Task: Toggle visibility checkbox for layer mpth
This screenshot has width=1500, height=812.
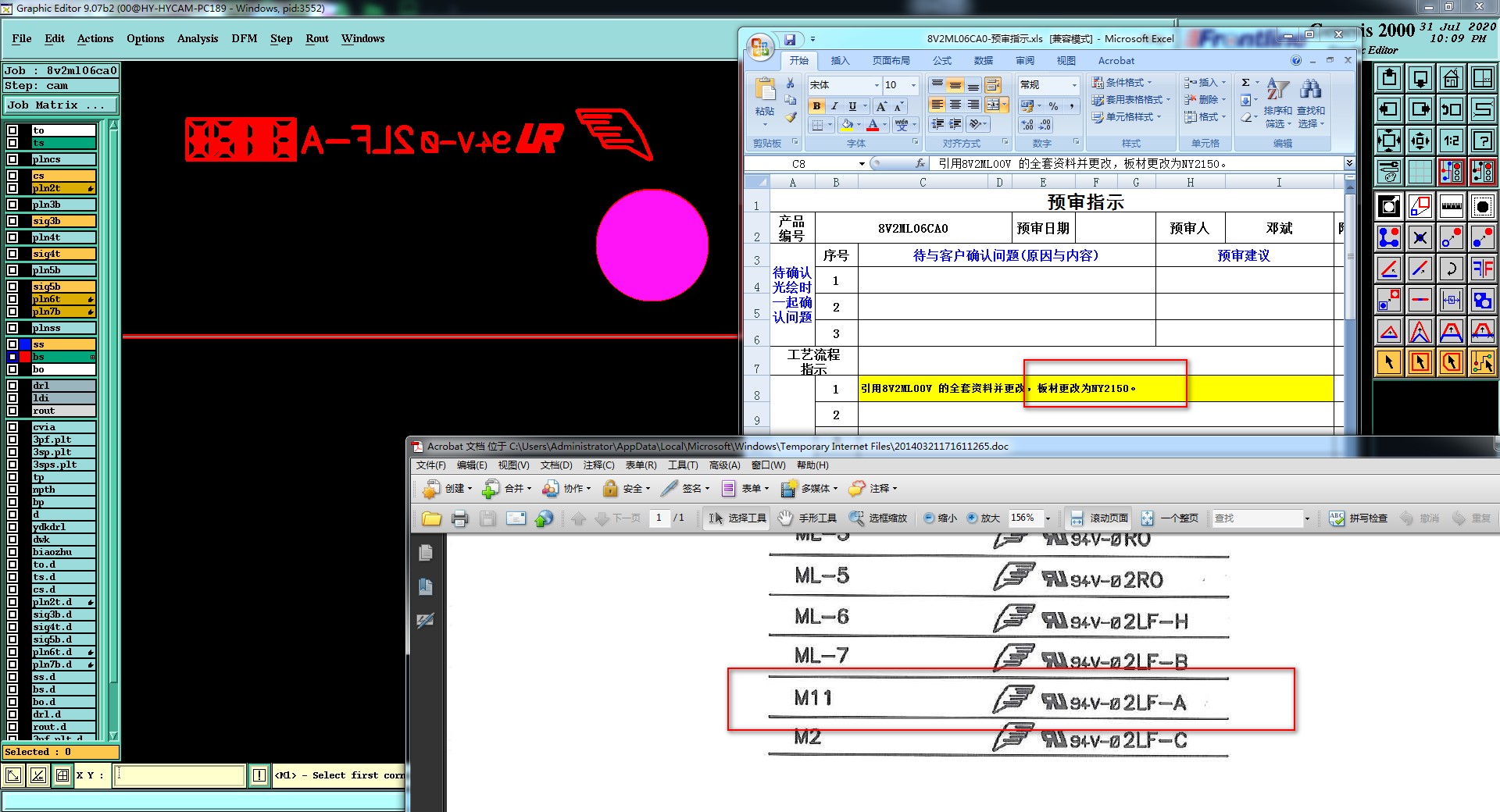Action: [12, 490]
